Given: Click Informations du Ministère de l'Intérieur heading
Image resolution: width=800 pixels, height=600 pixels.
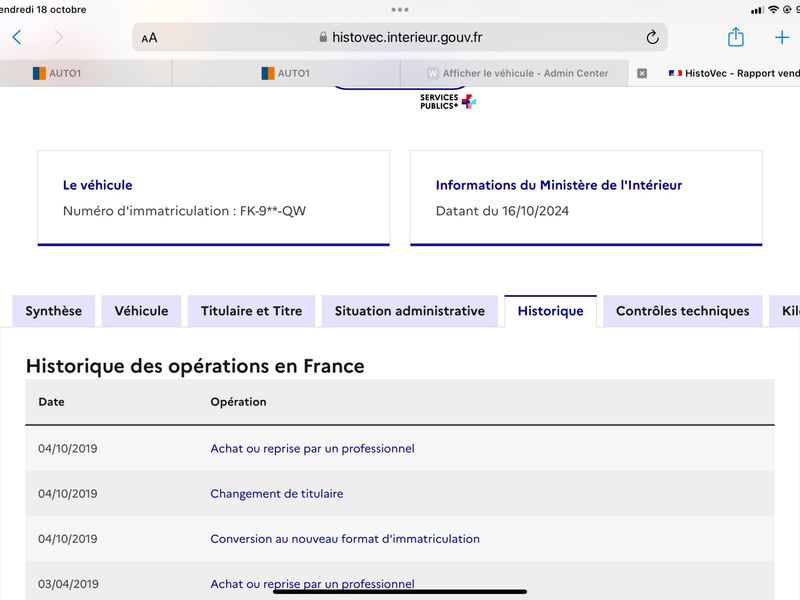Looking at the screenshot, I should 559,185.
